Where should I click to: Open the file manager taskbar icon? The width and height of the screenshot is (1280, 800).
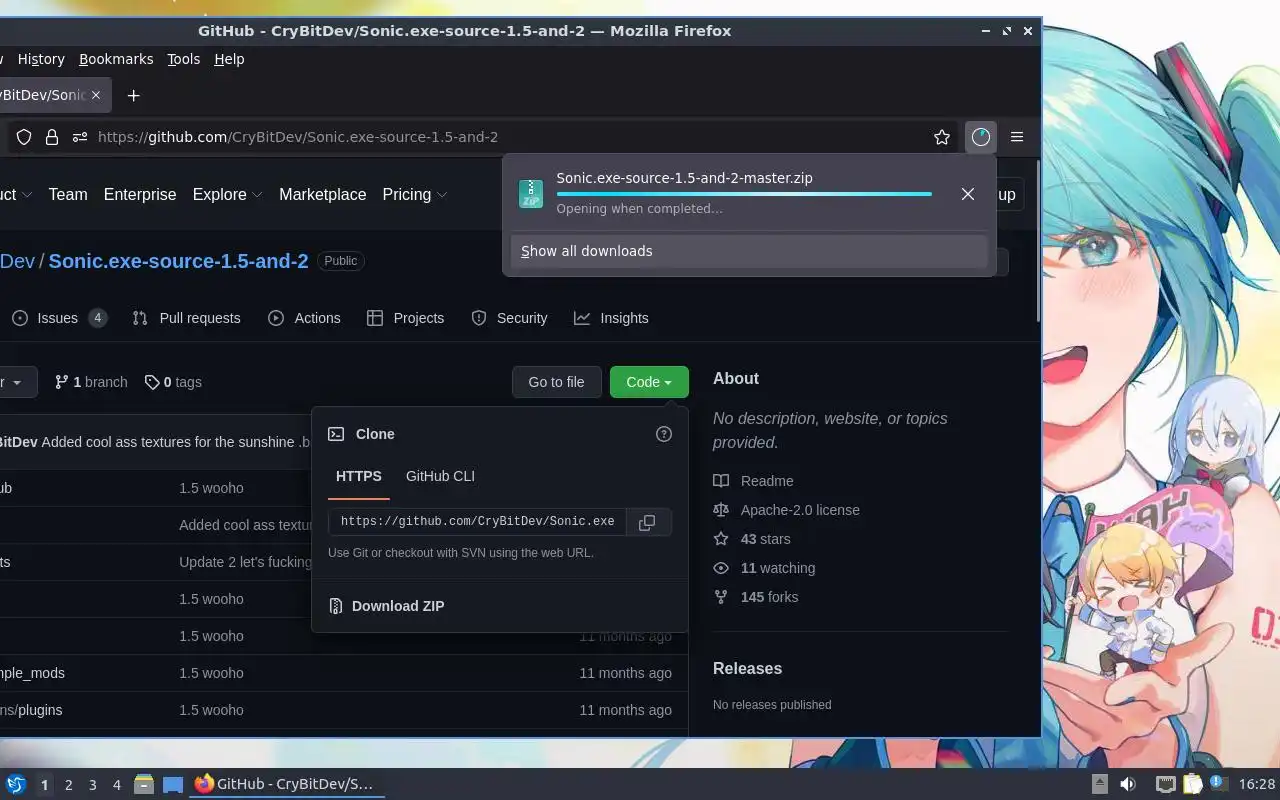143,785
